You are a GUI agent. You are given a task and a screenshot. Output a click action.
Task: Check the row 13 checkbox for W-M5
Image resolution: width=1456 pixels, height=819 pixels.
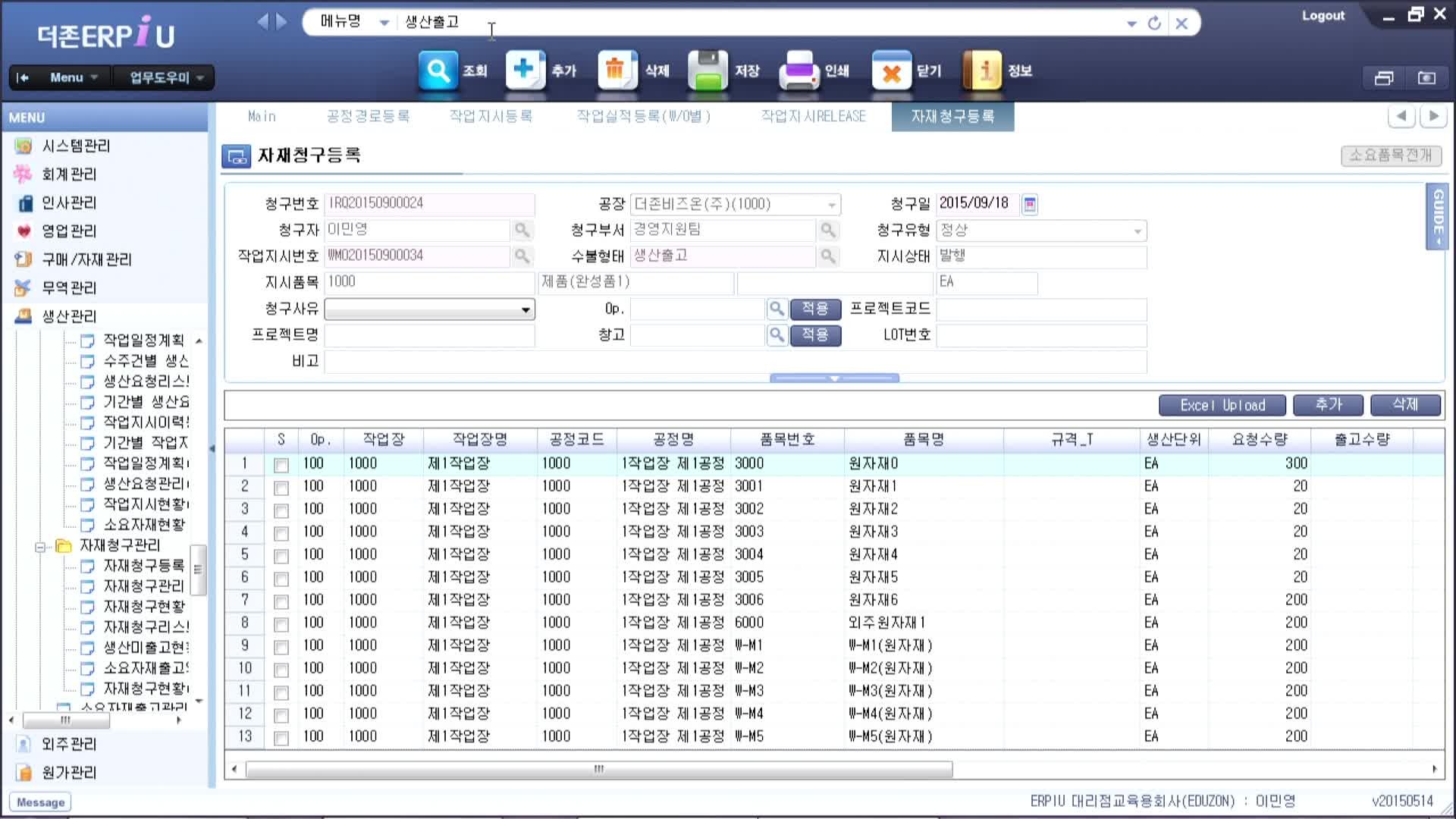tap(281, 738)
